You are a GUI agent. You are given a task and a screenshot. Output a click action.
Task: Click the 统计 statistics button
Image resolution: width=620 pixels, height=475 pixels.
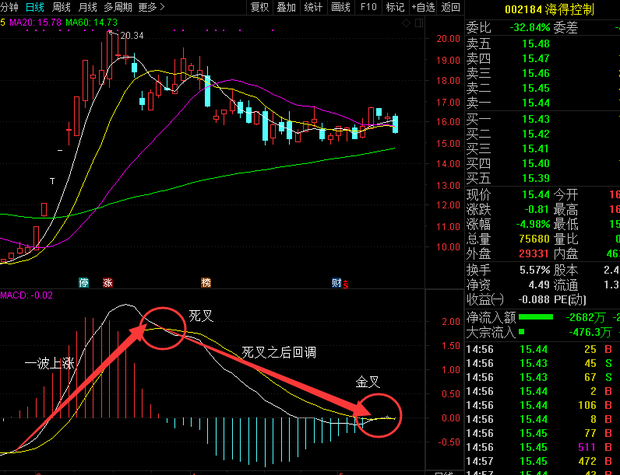pyautogui.click(x=313, y=7)
